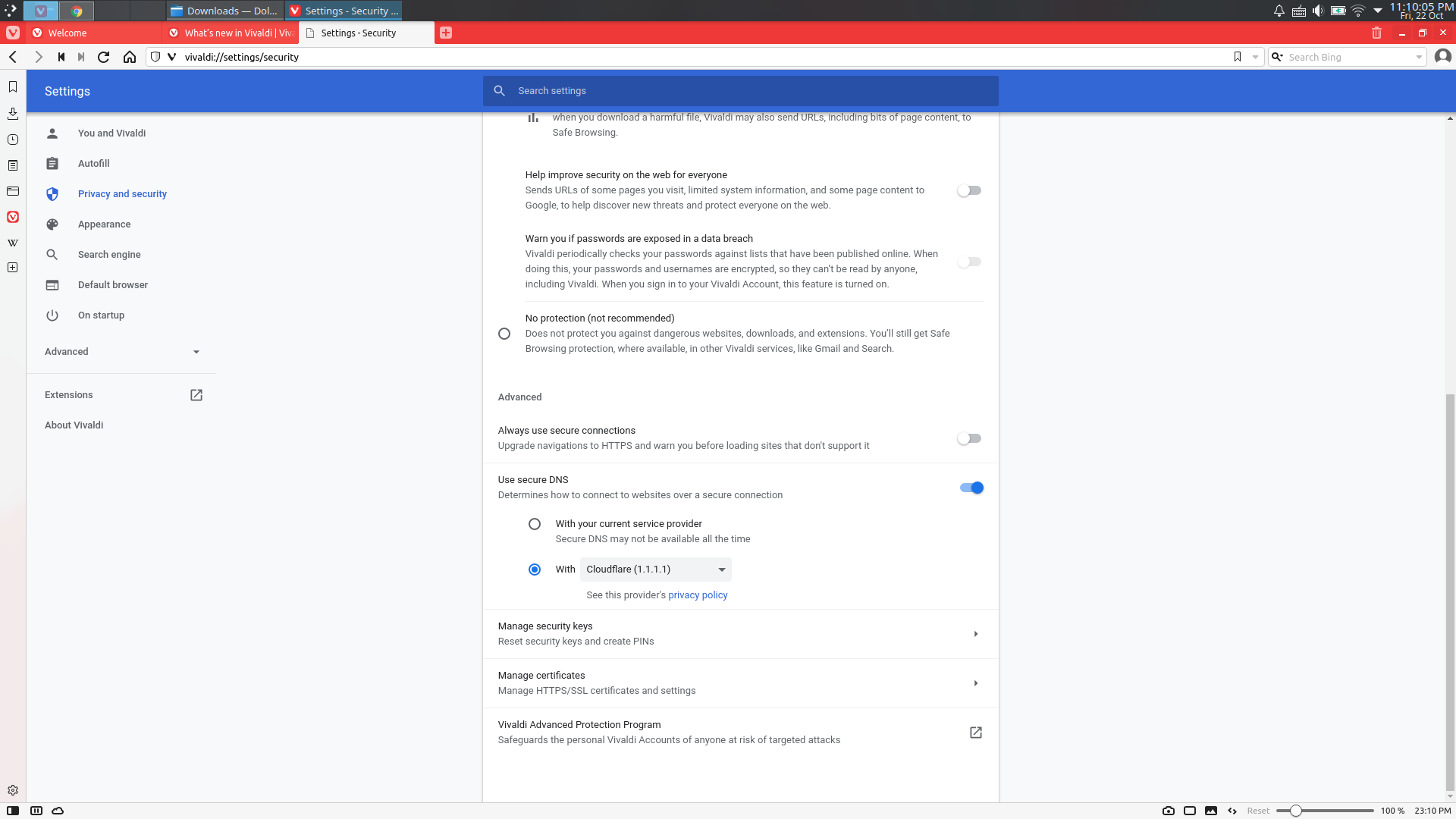Open the sync cloud status icon

58,811
